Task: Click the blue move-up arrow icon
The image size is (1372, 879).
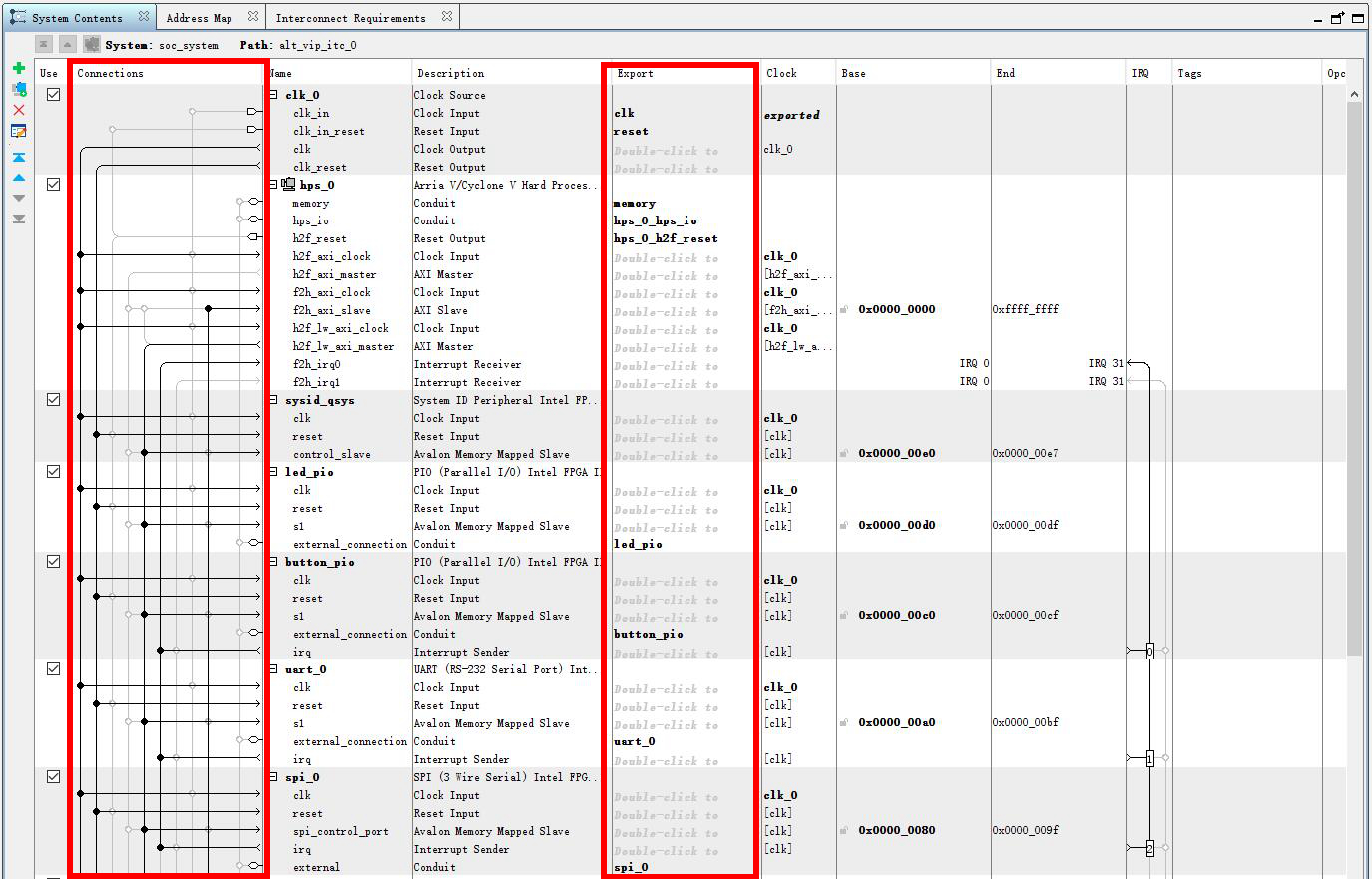Action: 18,178
